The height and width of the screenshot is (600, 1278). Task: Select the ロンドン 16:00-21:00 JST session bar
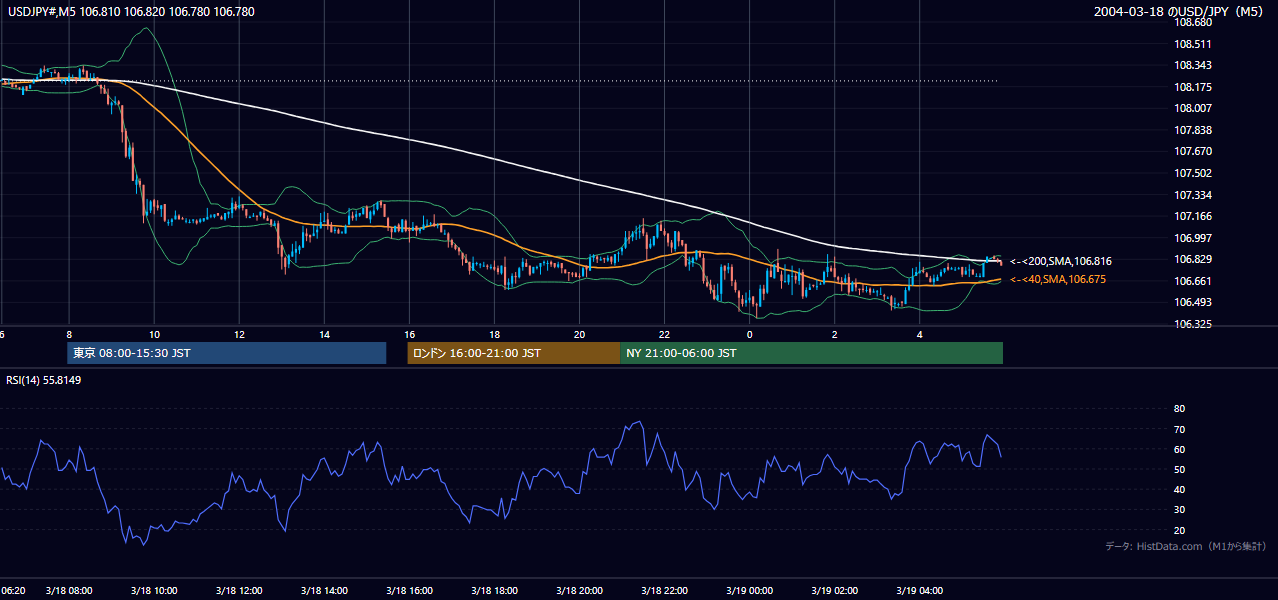[x=513, y=353]
